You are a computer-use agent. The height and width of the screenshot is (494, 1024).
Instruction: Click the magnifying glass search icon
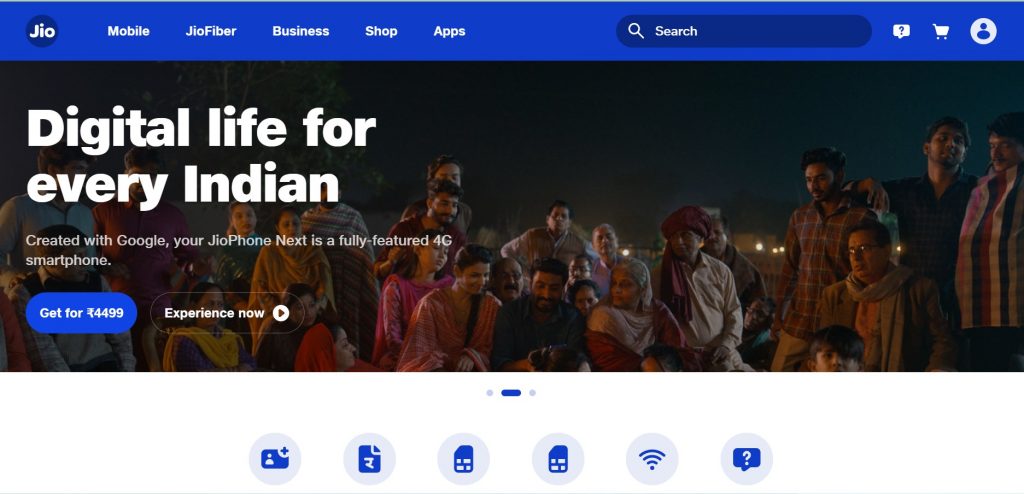click(x=635, y=31)
